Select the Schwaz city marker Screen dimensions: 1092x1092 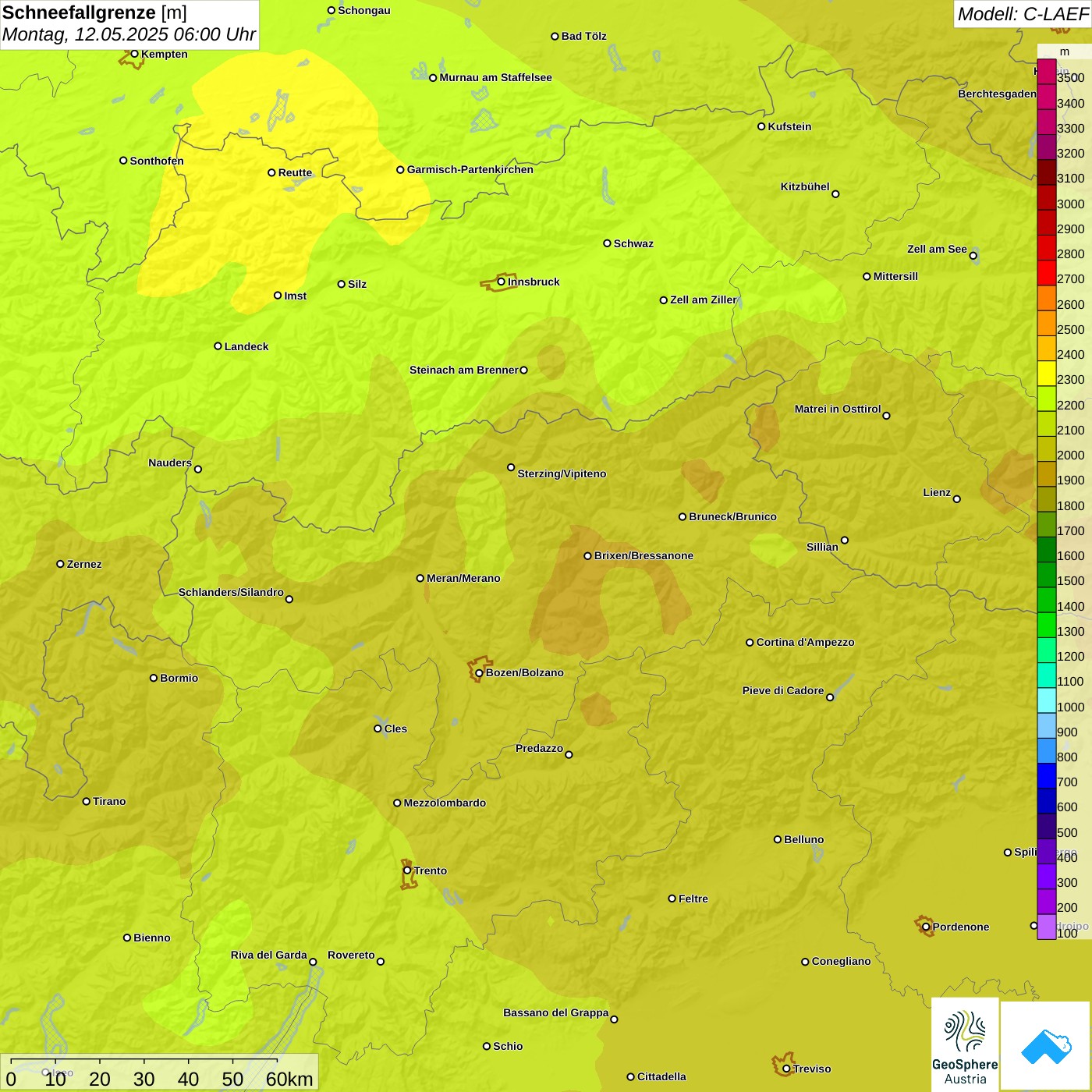pyautogui.click(x=607, y=243)
